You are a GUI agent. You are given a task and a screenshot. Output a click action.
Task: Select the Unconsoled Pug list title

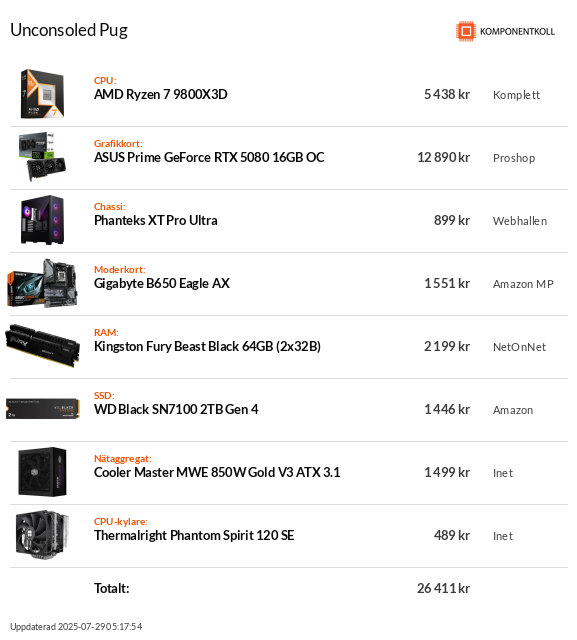pos(69,30)
